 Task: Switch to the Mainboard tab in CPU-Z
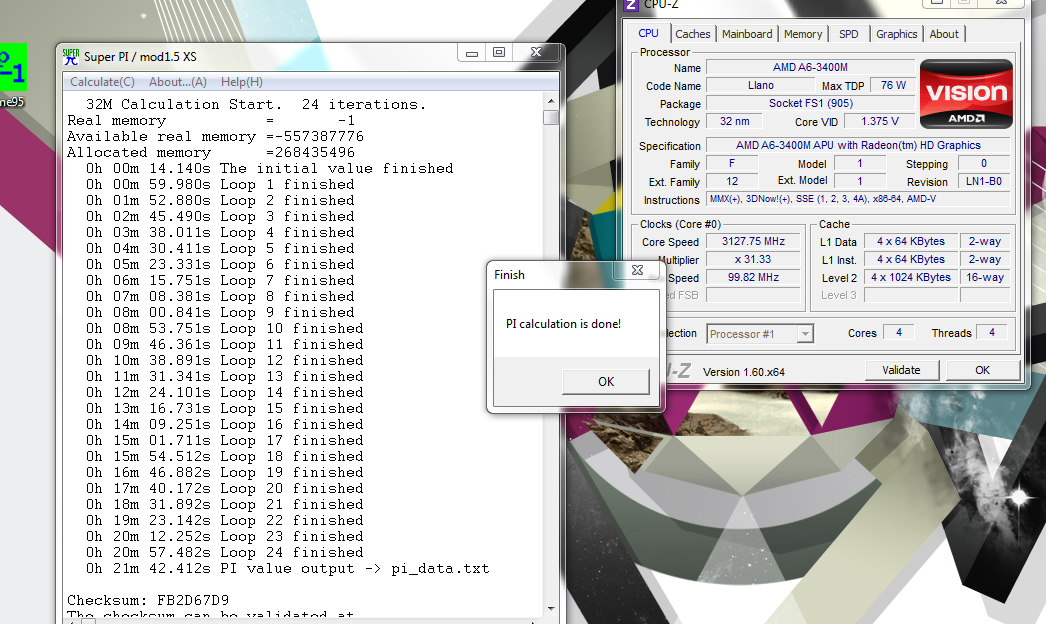(746, 34)
